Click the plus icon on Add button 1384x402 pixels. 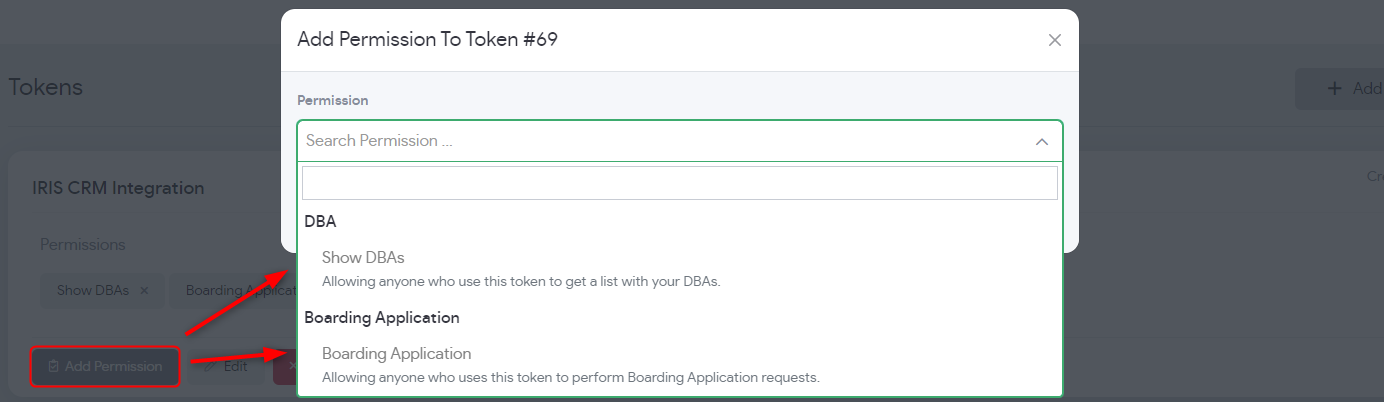[1334, 89]
